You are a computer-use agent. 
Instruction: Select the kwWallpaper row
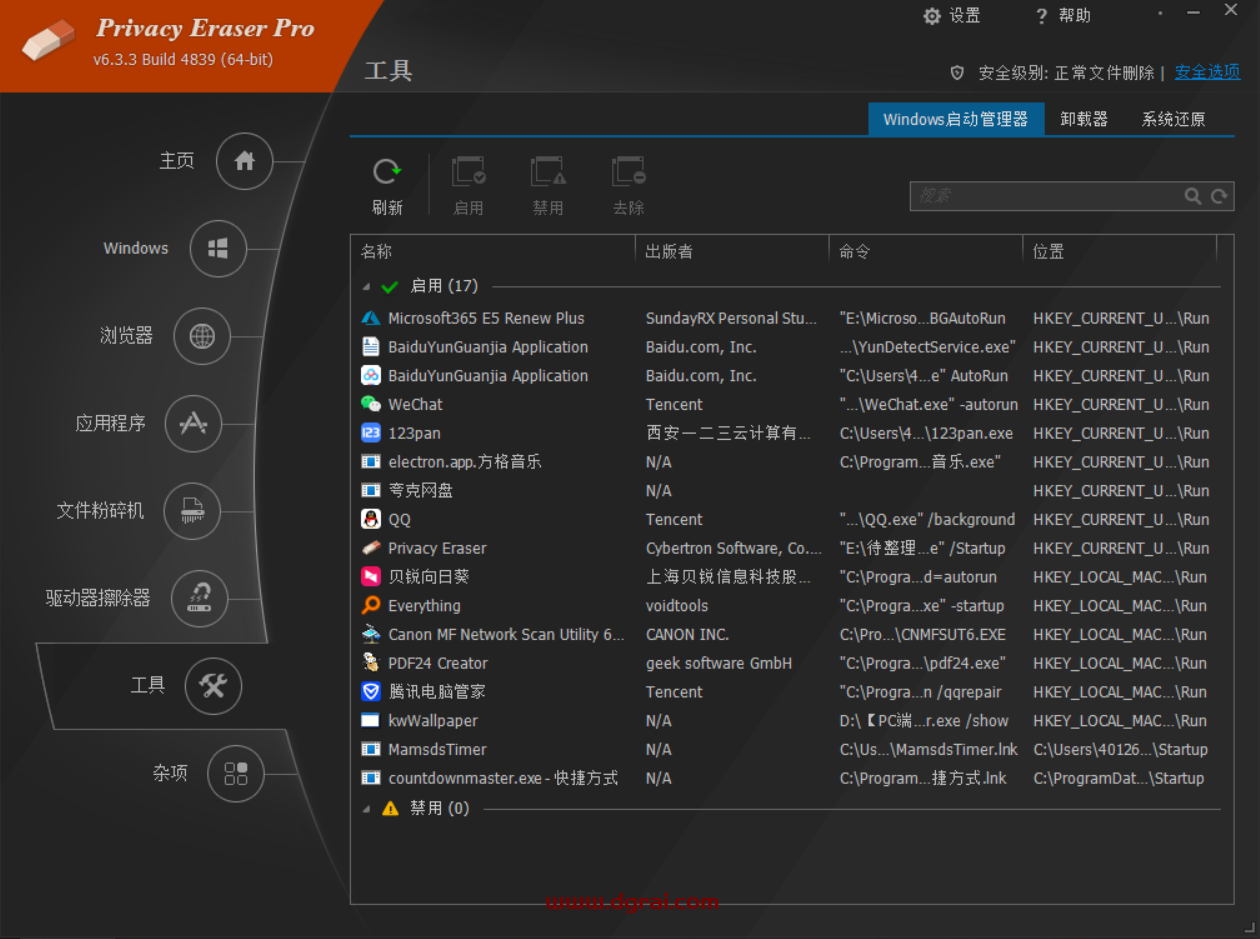coord(785,720)
